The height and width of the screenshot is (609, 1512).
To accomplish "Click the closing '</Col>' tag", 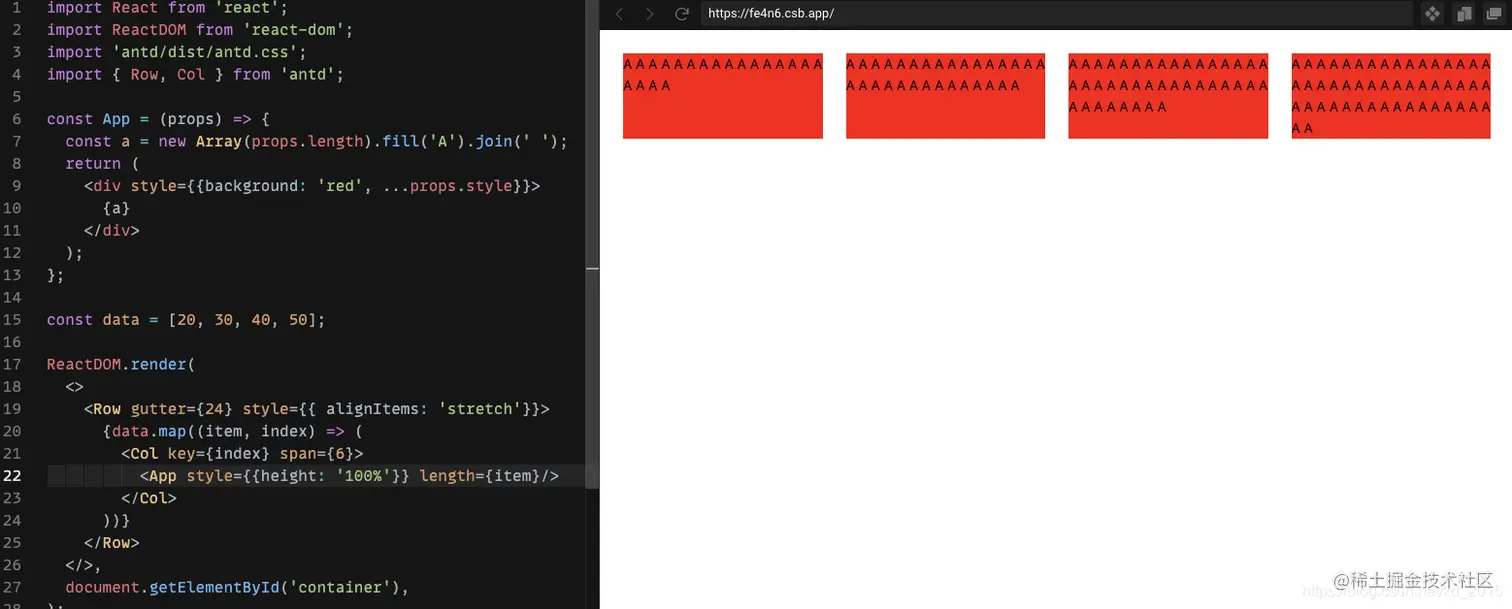I will 149,498.
